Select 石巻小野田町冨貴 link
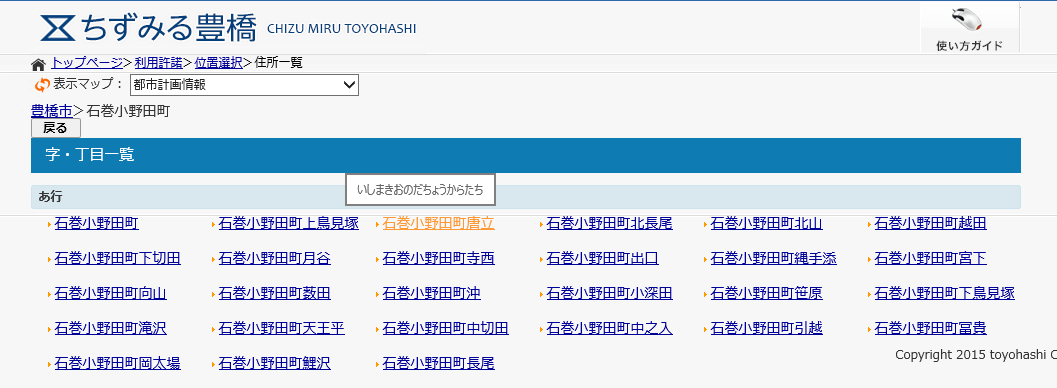The image size is (1057, 388). (x=930, y=328)
